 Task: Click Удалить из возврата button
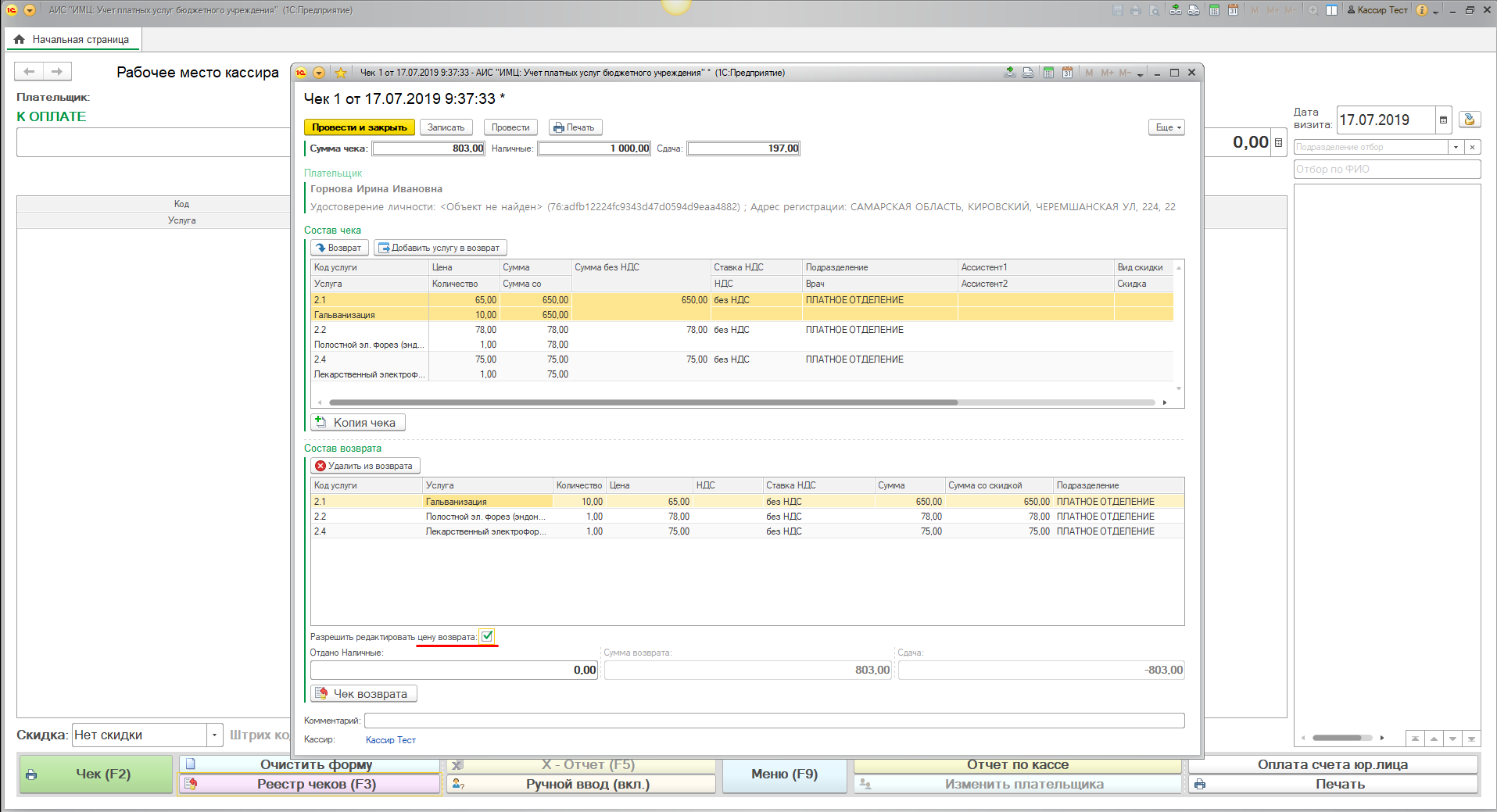(364, 466)
